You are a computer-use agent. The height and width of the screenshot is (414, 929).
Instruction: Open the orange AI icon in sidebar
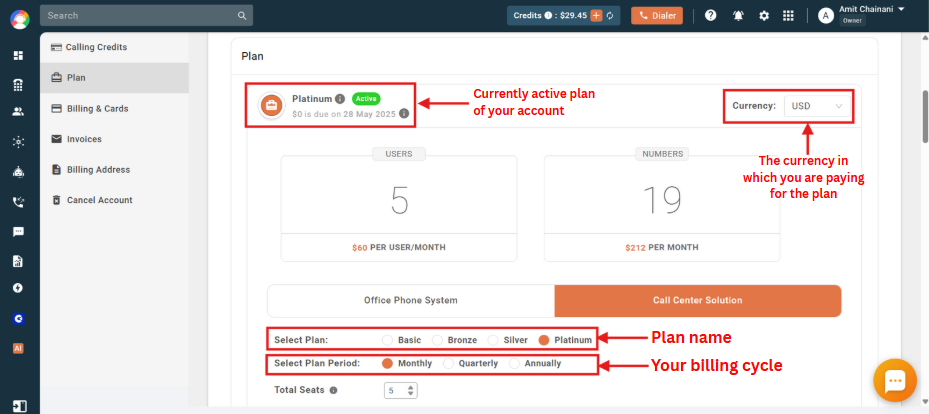[18, 348]
